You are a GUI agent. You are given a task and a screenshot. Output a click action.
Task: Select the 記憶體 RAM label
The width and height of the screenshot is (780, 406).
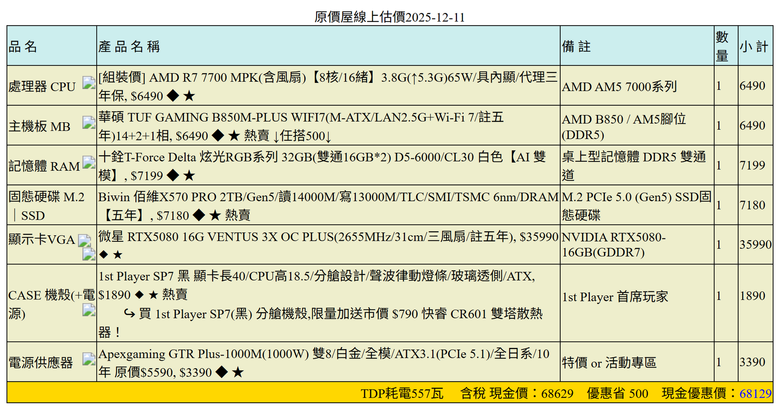pos(44,166)
